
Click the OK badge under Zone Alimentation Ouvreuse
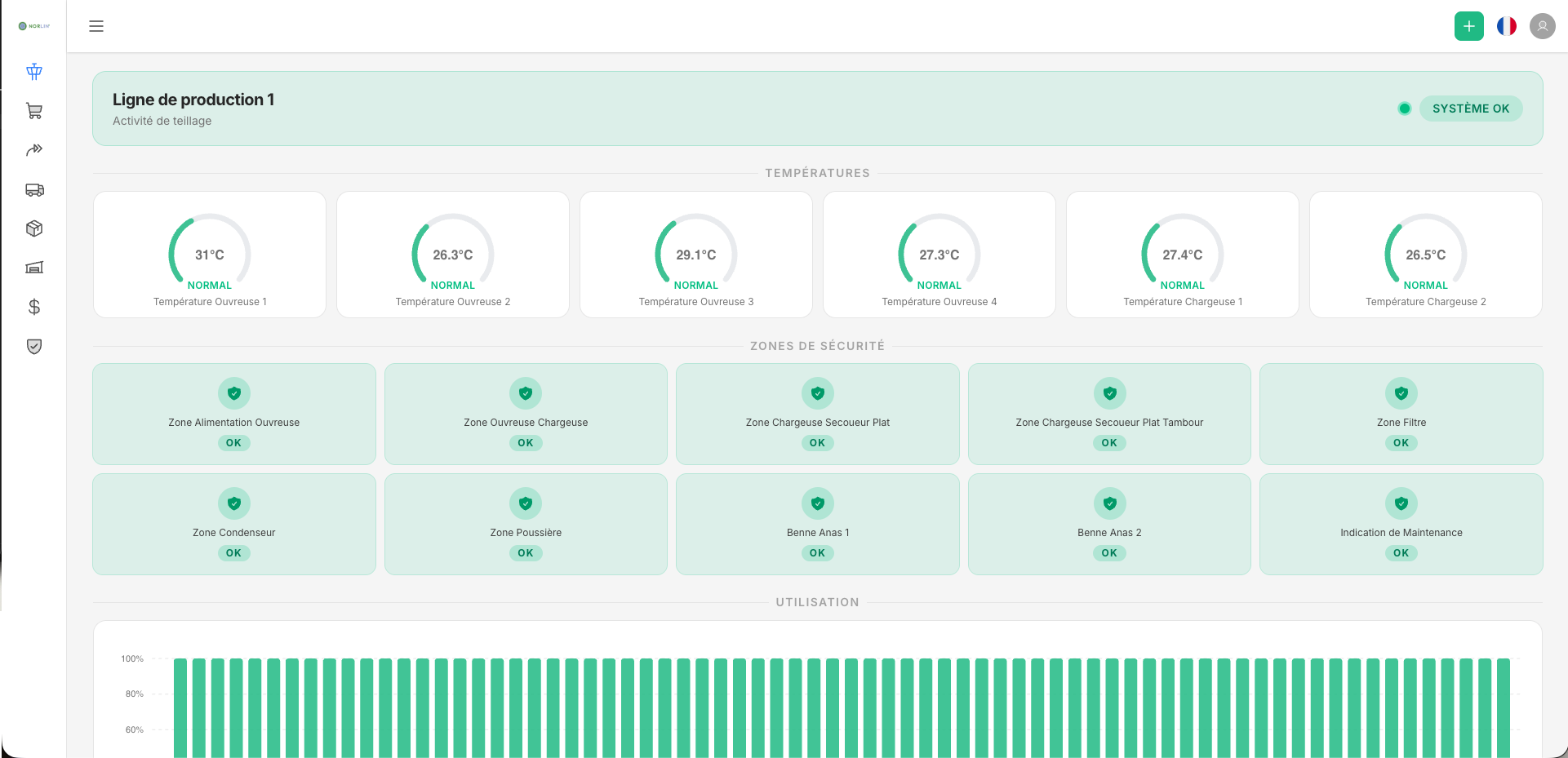(234, 443)
